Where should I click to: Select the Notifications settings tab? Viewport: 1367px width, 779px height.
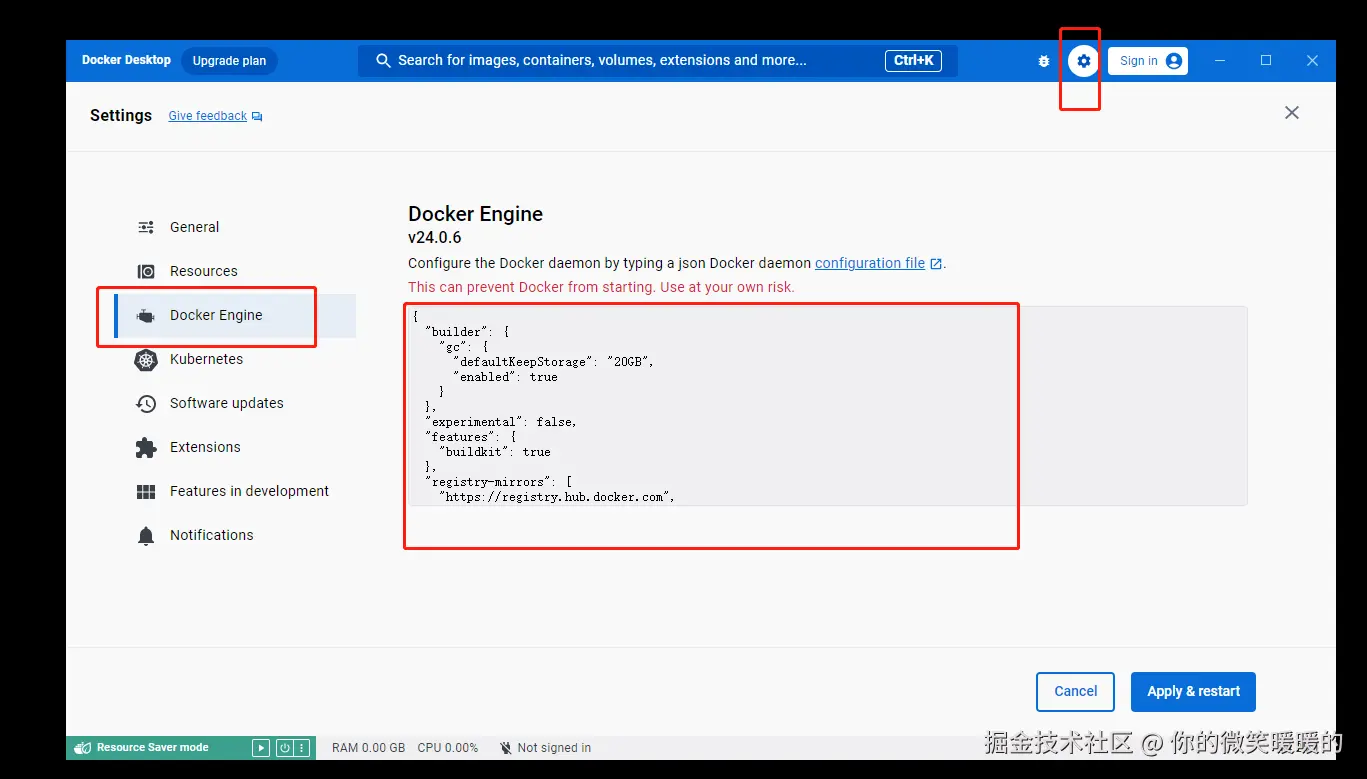235,535
